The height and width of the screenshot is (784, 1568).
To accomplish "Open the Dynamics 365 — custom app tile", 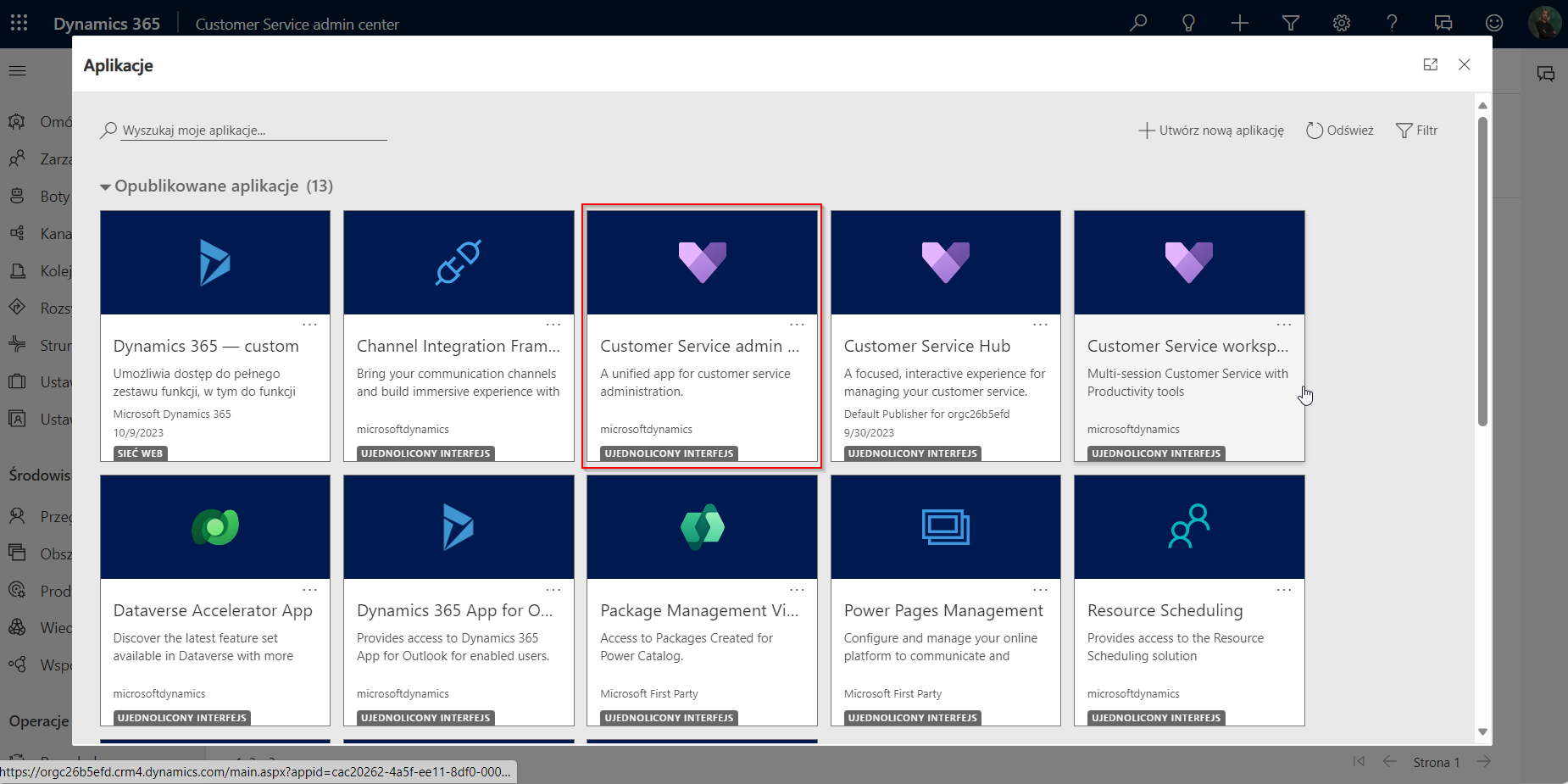I will (215, 336).
